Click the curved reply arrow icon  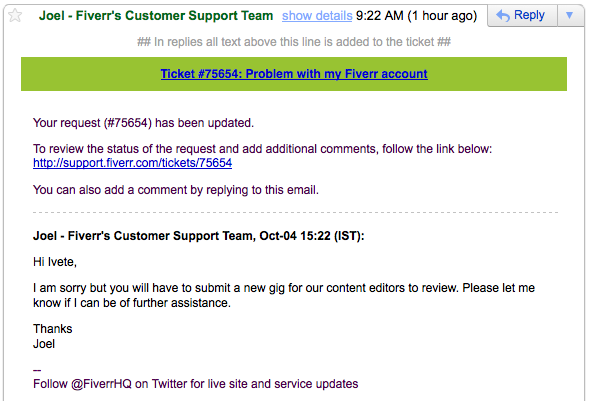point(503,16)
